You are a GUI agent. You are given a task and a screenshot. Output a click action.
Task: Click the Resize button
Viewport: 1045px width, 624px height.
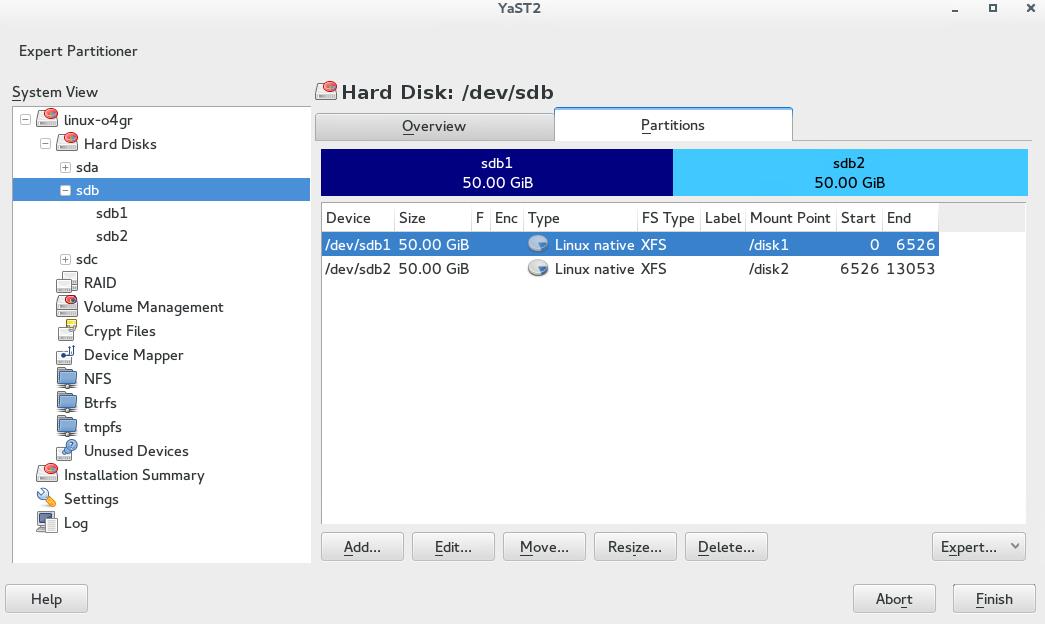pos(635,546)
